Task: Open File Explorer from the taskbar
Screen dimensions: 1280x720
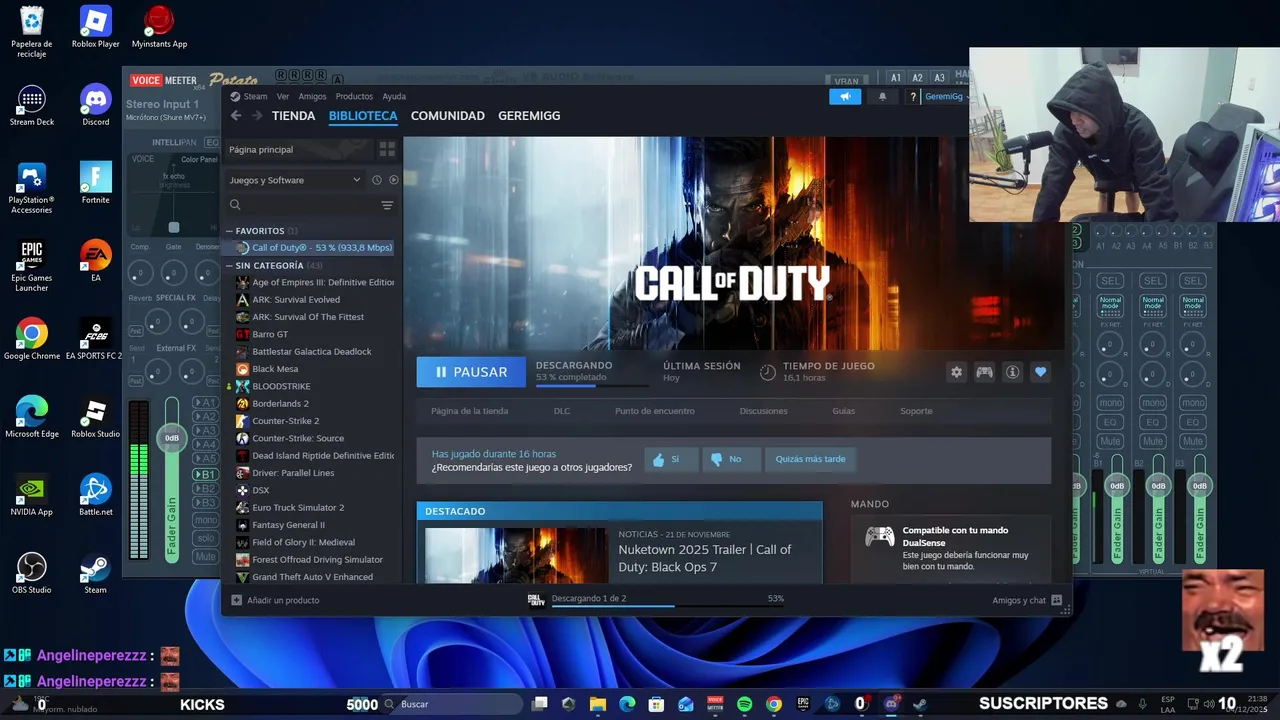Action: point(598,704)
